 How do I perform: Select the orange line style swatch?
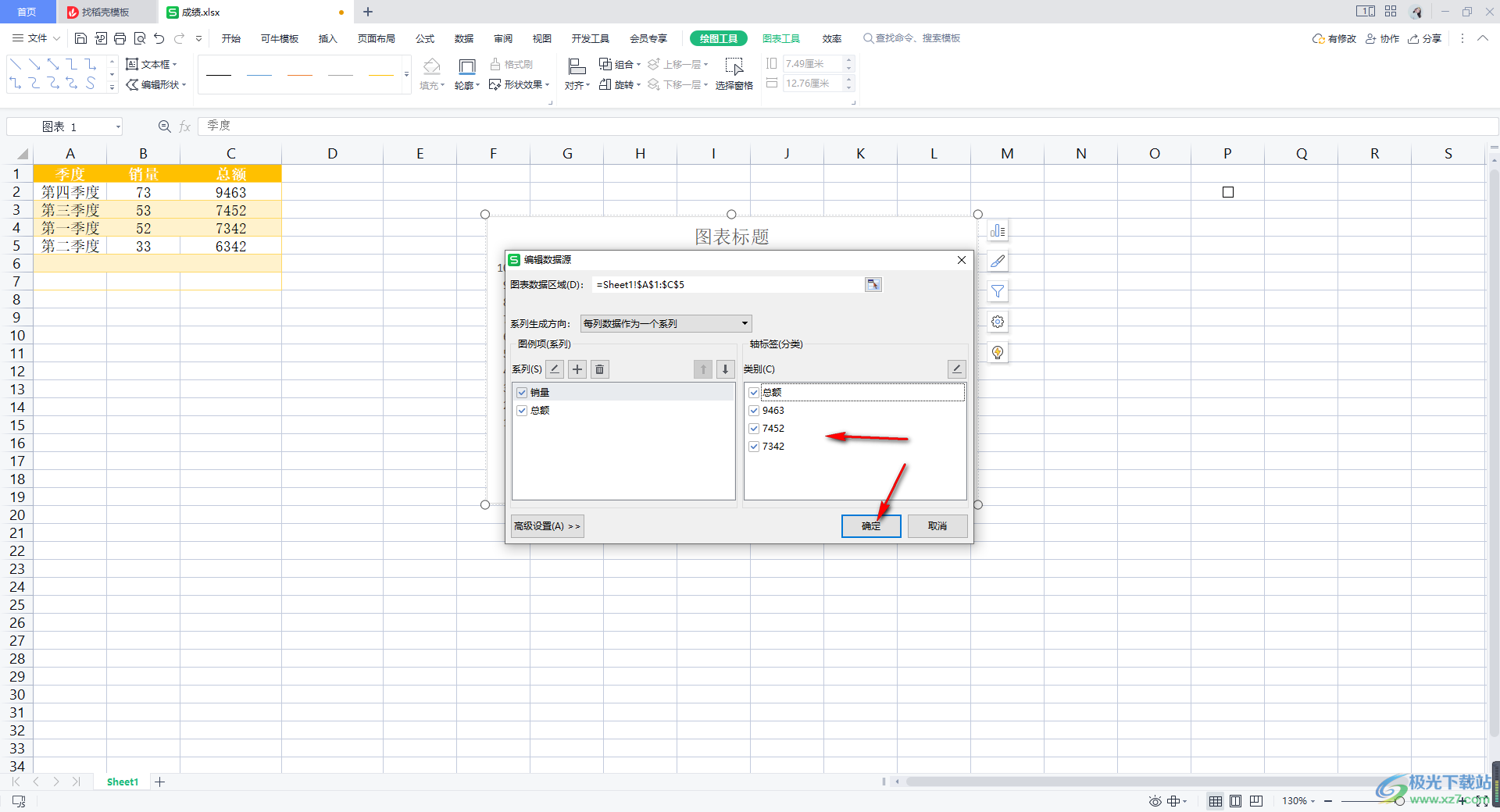[300, 75]
